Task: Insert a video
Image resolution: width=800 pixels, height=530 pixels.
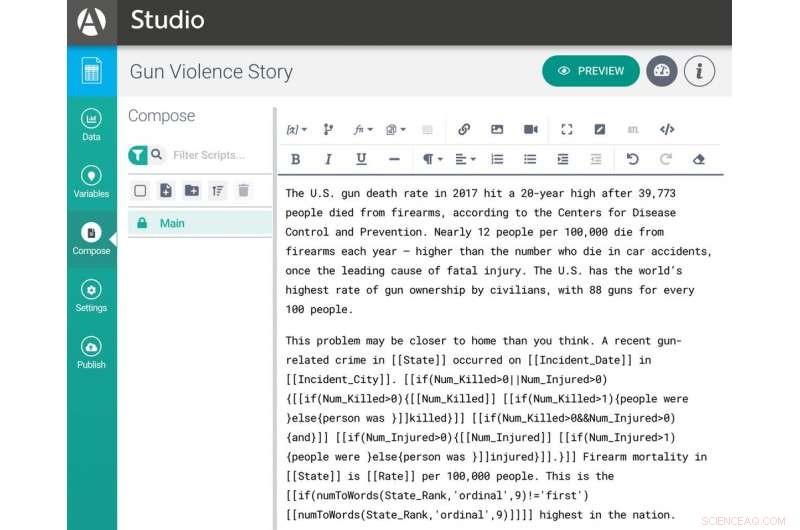Action: coord(531,129)
